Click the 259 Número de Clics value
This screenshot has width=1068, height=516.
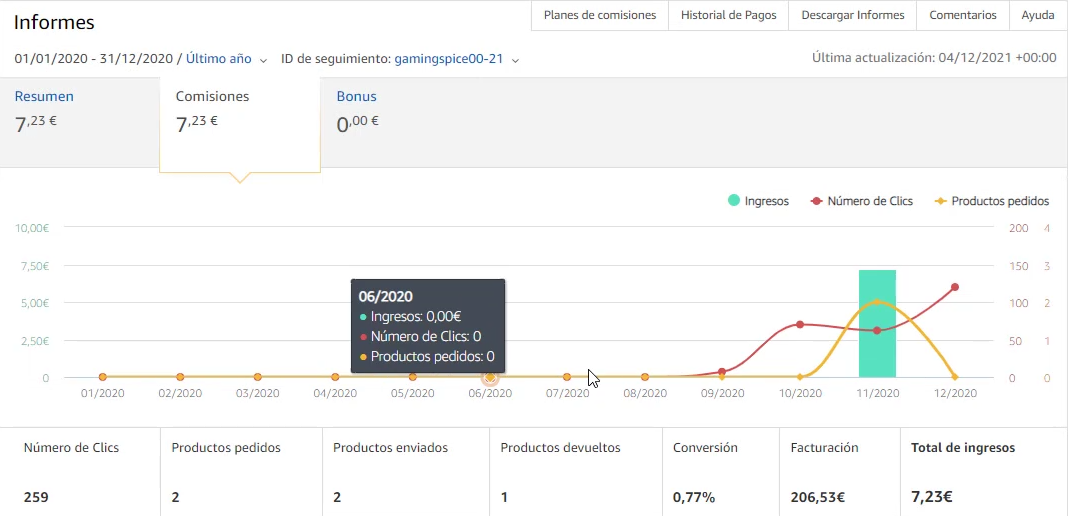coord(36,497)
